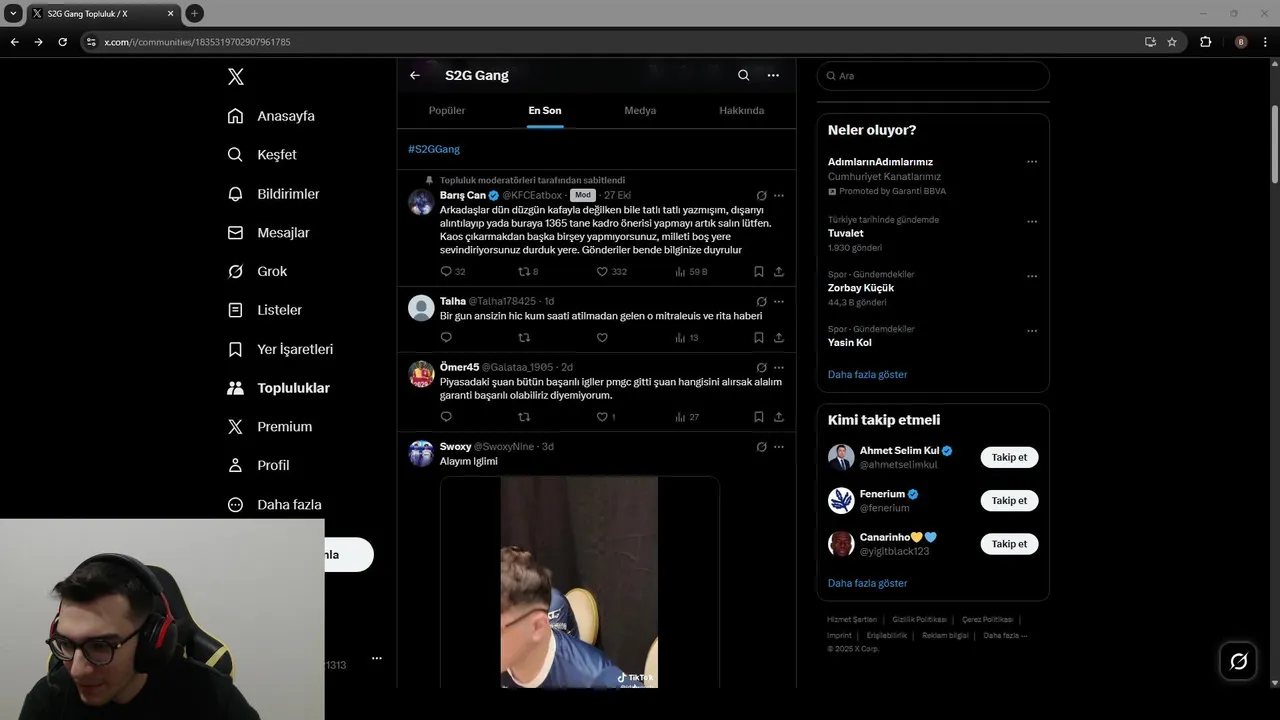This screenshot has height=720, width=1280.
Task: Follow Ahmet Selim Kul
Action: coord(1009,457)
